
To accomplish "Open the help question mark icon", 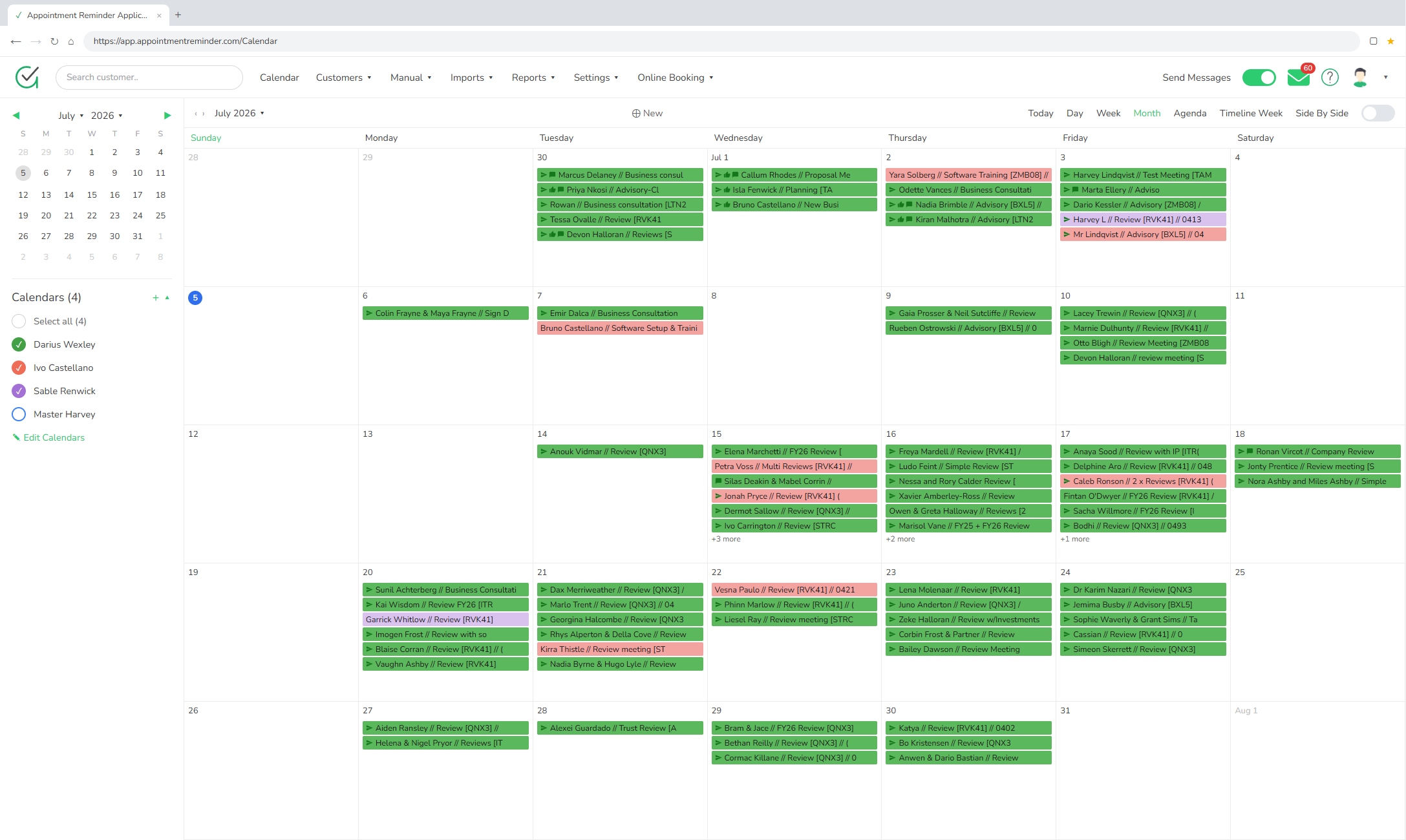I will 1330,78.
